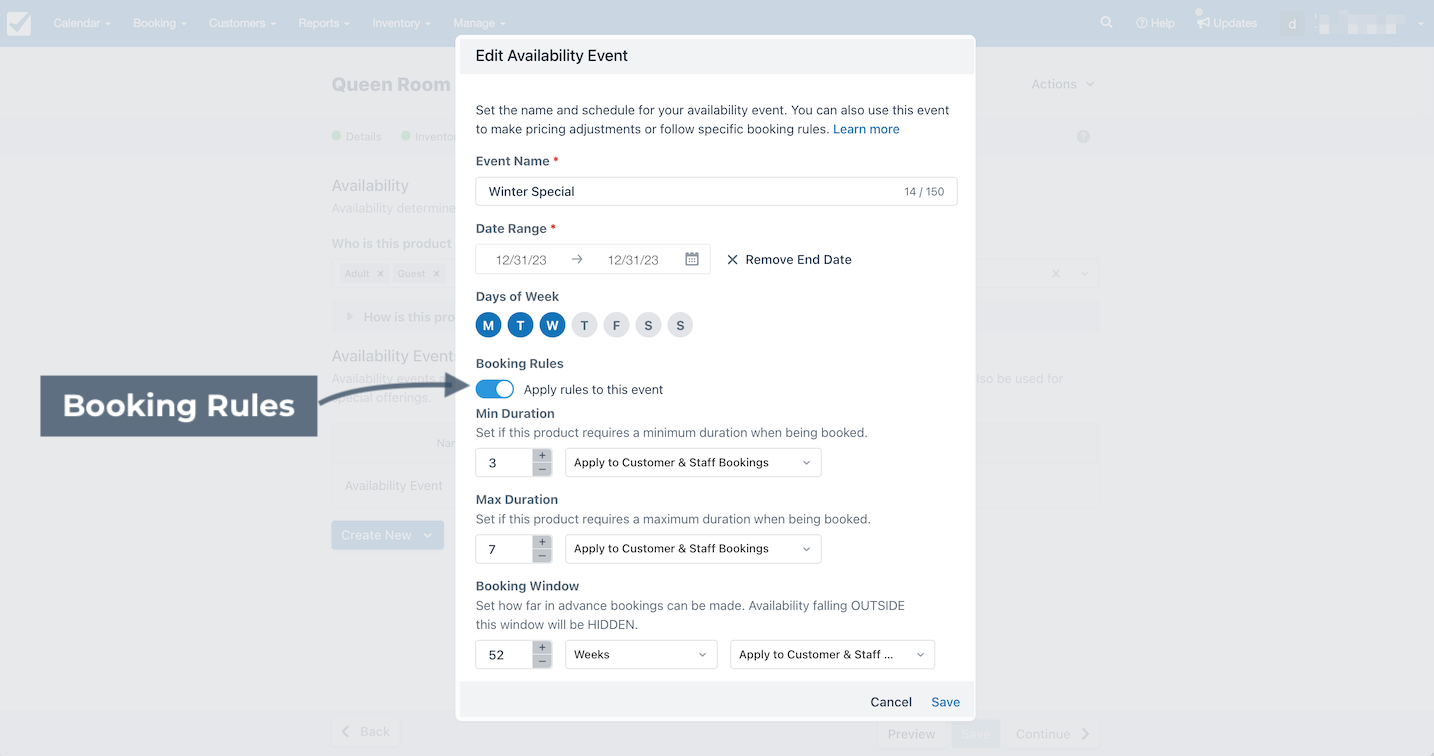Remove the Adult tag
Screen dimensions: 1434x756
pyautogui.click(x=380, y=274)
